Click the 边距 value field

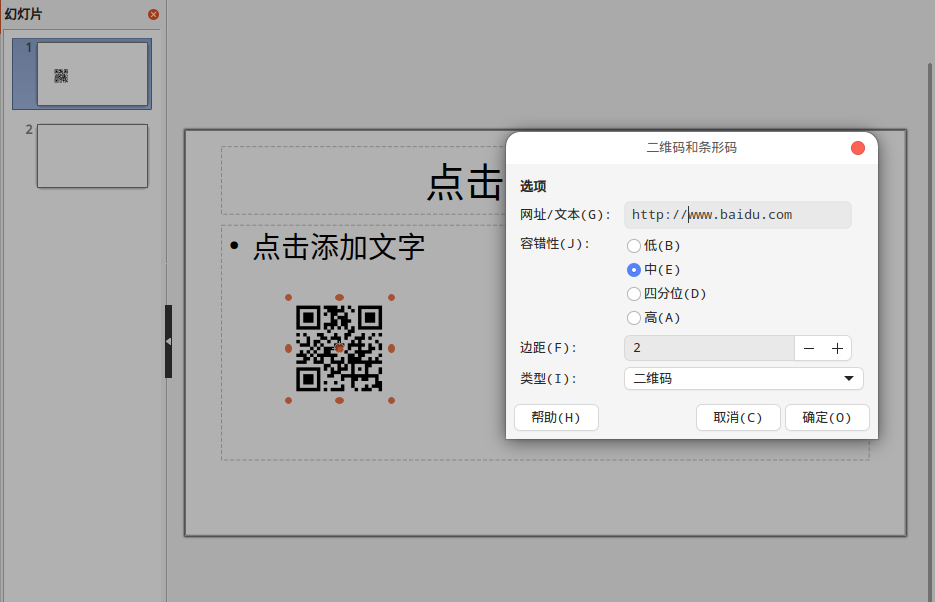(709, 348)
